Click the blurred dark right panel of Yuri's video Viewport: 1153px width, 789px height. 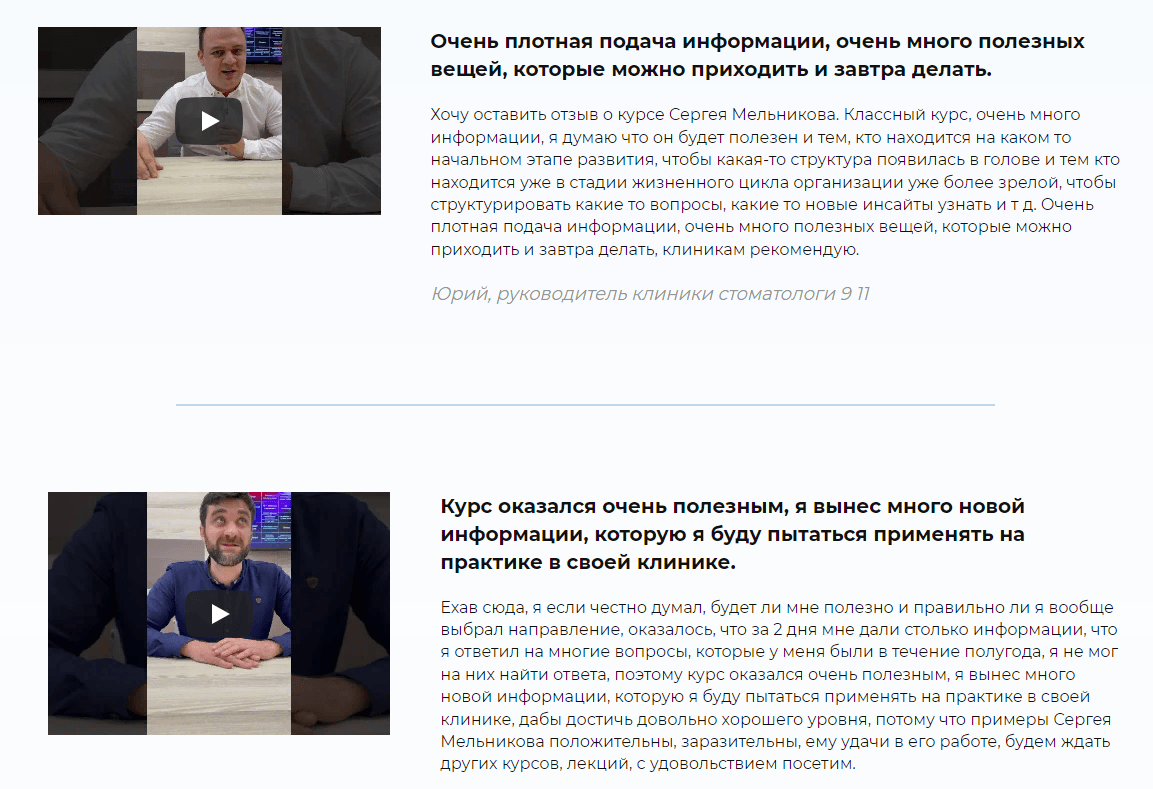pyautogui.click(x=331, y=121)
